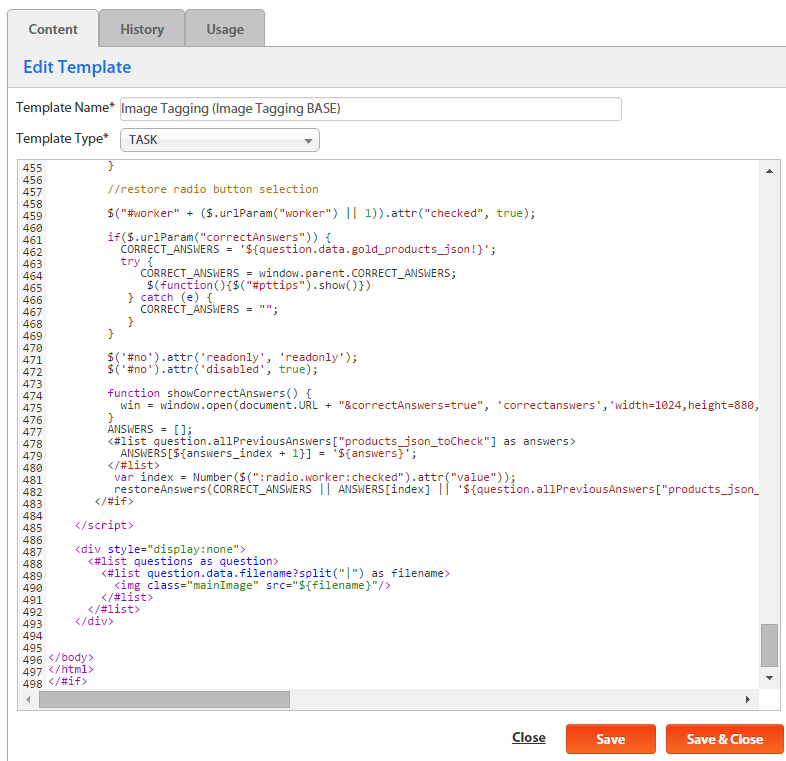Screen dimensions: 786x761
Task: Click the '</body>' tag line
Action: coord(71,657)
